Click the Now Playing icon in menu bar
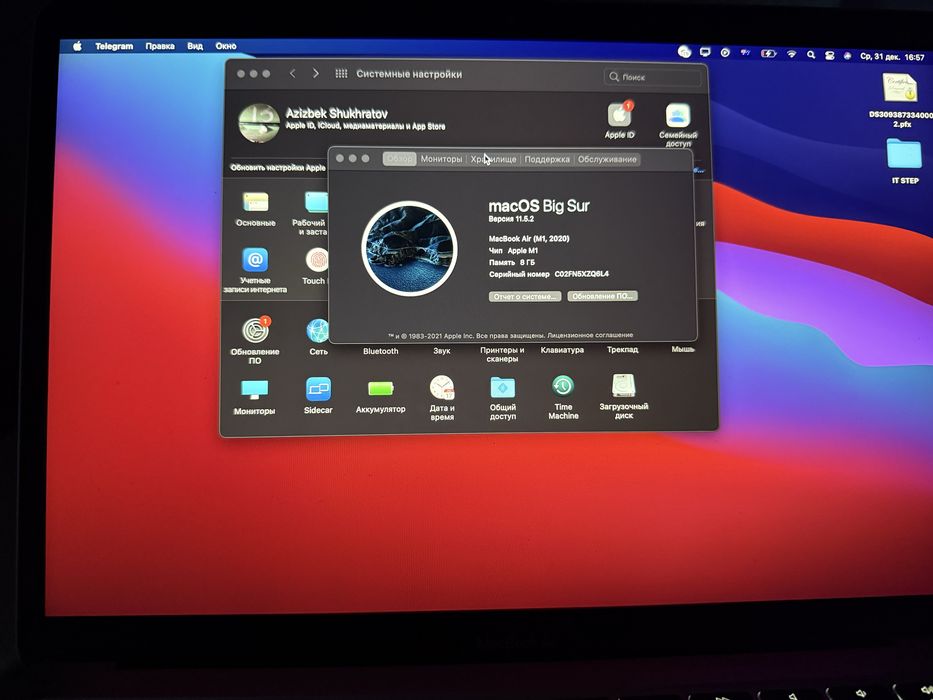This screenshot has width=933, height=700. pos(725,53)
